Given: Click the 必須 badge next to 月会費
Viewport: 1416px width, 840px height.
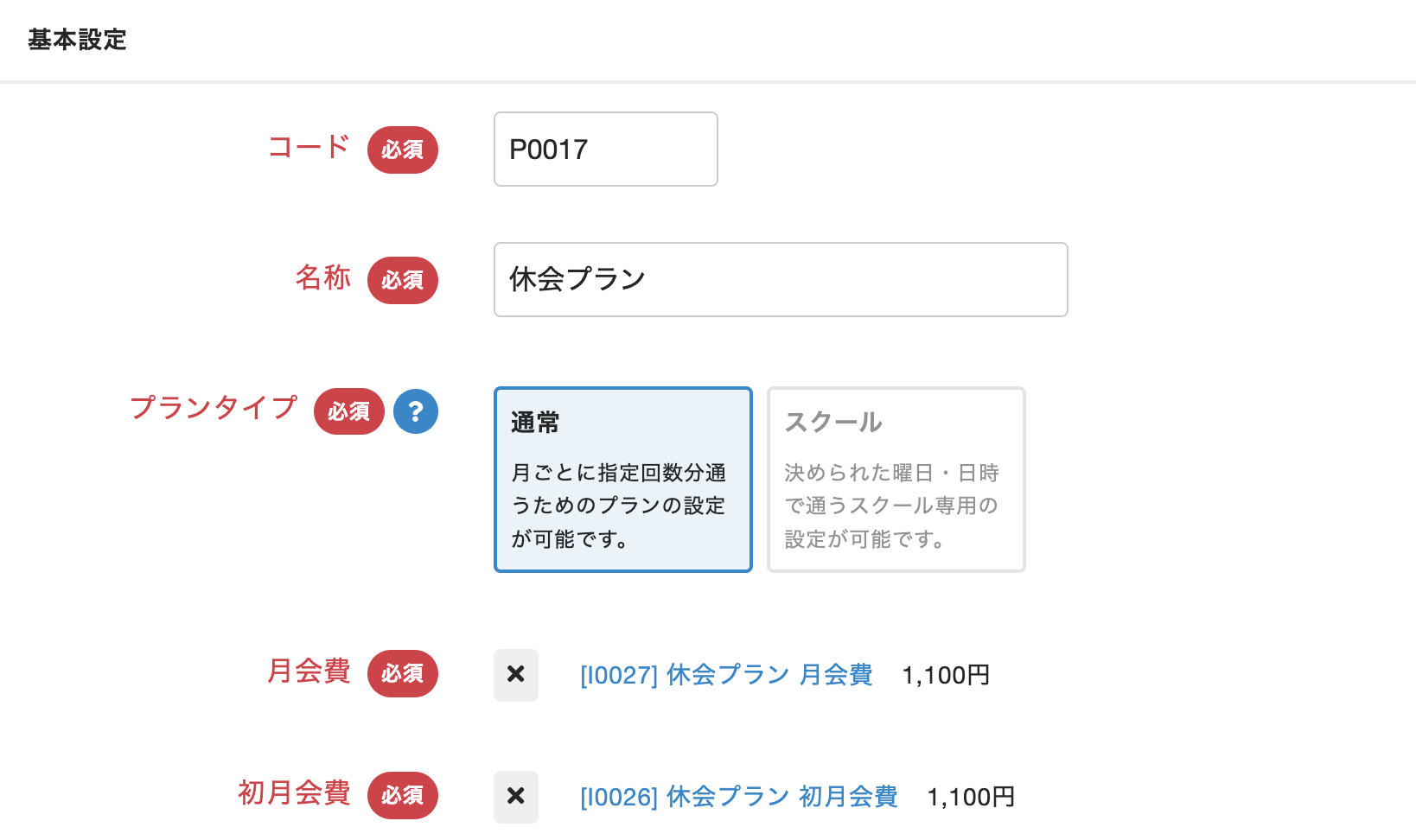Looking at the screenshot, I should coord(403,674).
